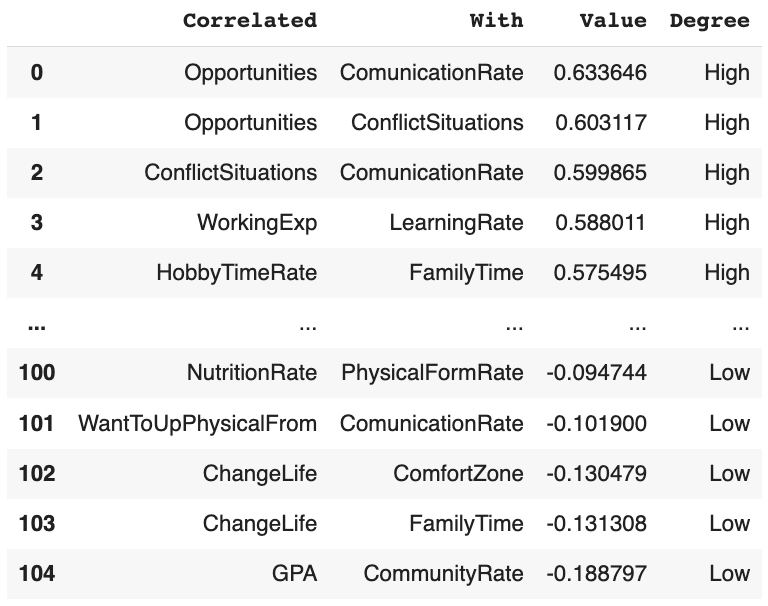The image size is (768, 606).
Task: Select the GPA cell
Action: [x=297, y=573]
